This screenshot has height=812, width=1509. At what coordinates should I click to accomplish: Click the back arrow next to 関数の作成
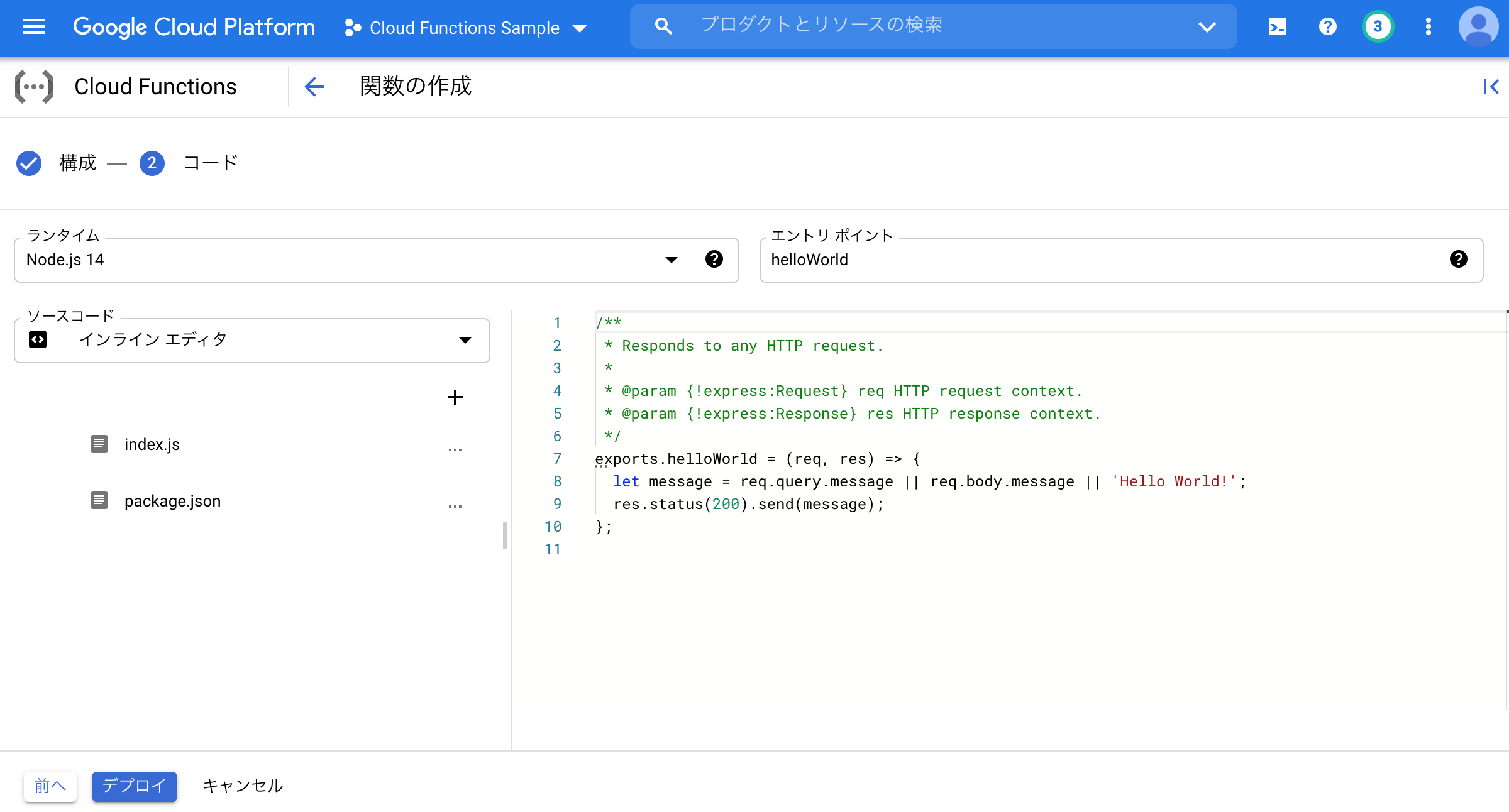314,87
